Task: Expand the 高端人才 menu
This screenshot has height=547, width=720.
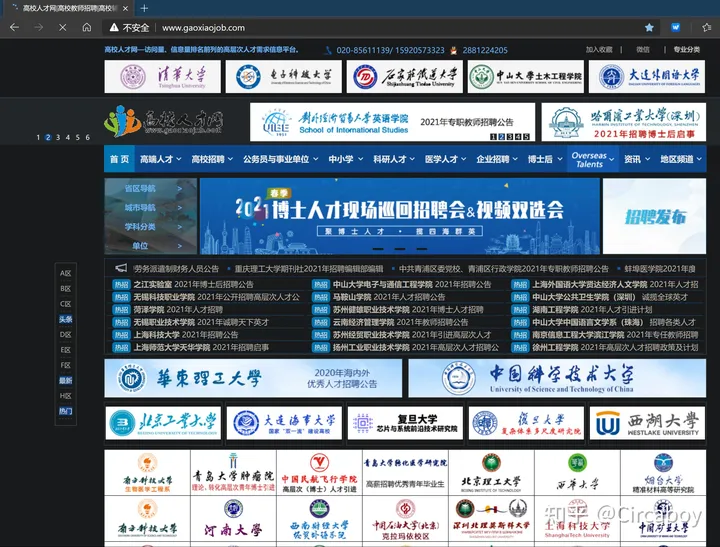Action: [160, 159]
